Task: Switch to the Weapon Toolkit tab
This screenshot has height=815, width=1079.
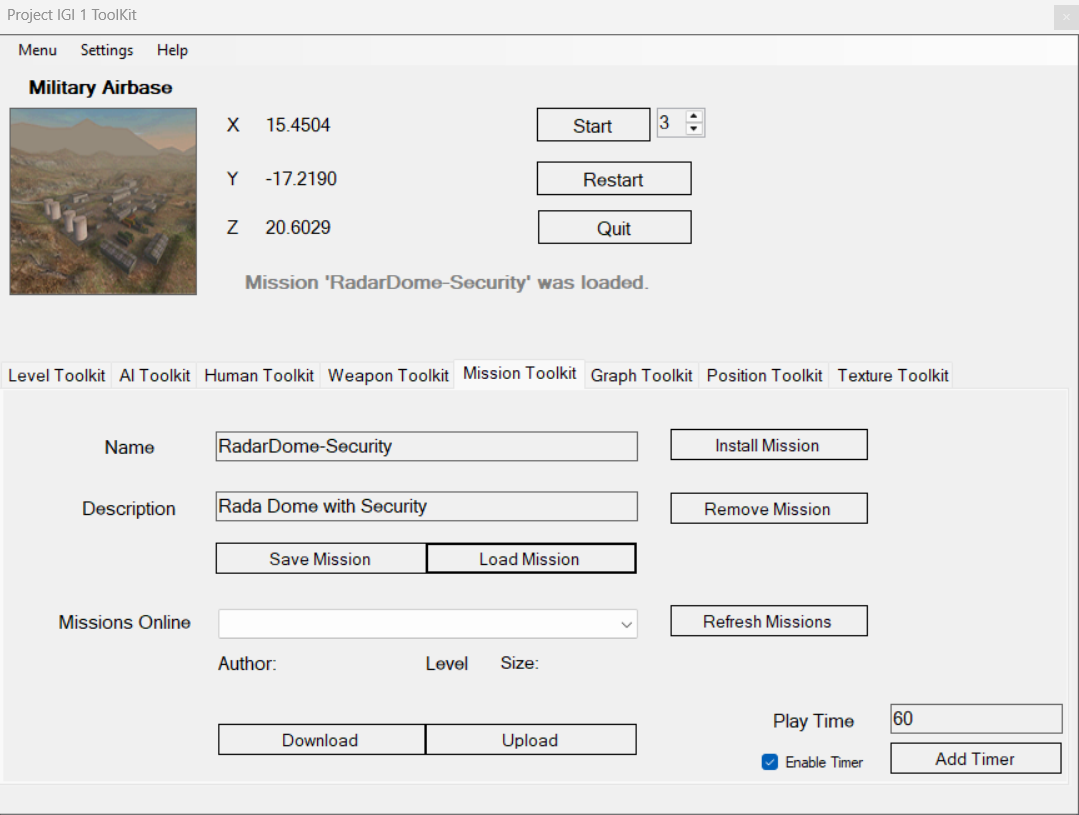Action: click(x=388, y=375)
